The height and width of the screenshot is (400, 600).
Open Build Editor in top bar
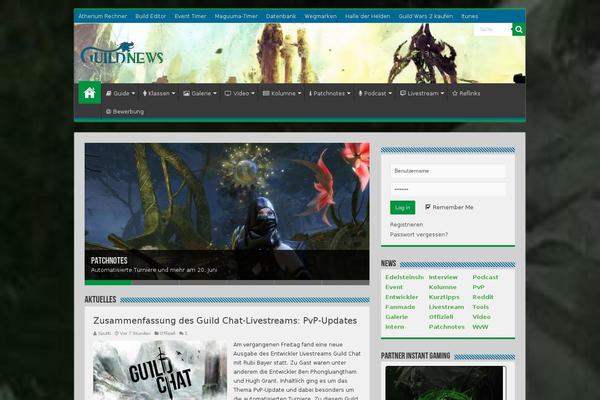coord(151,16)
